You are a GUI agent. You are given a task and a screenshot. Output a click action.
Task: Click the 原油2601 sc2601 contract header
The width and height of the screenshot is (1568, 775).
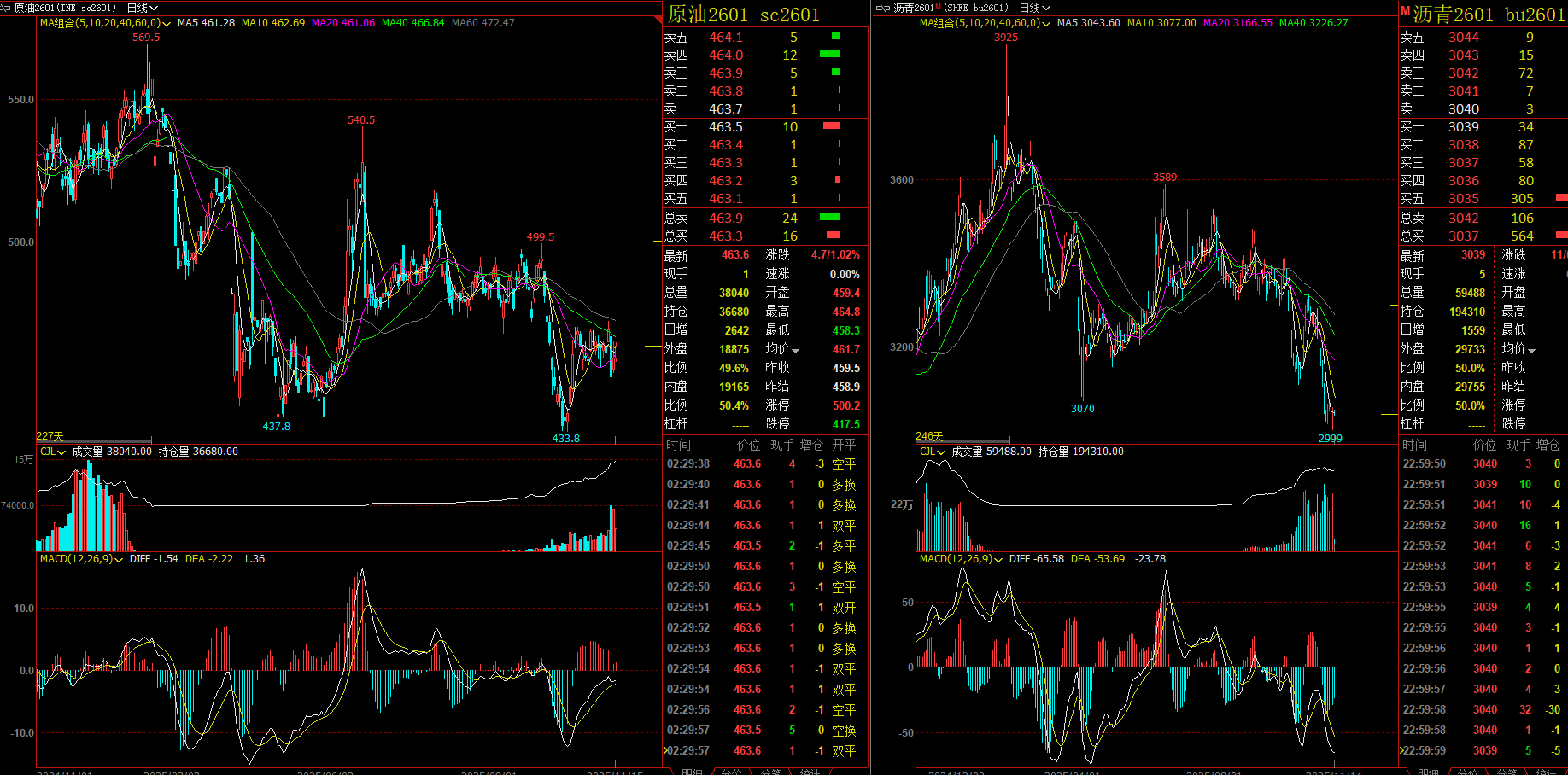pos(743,15)
